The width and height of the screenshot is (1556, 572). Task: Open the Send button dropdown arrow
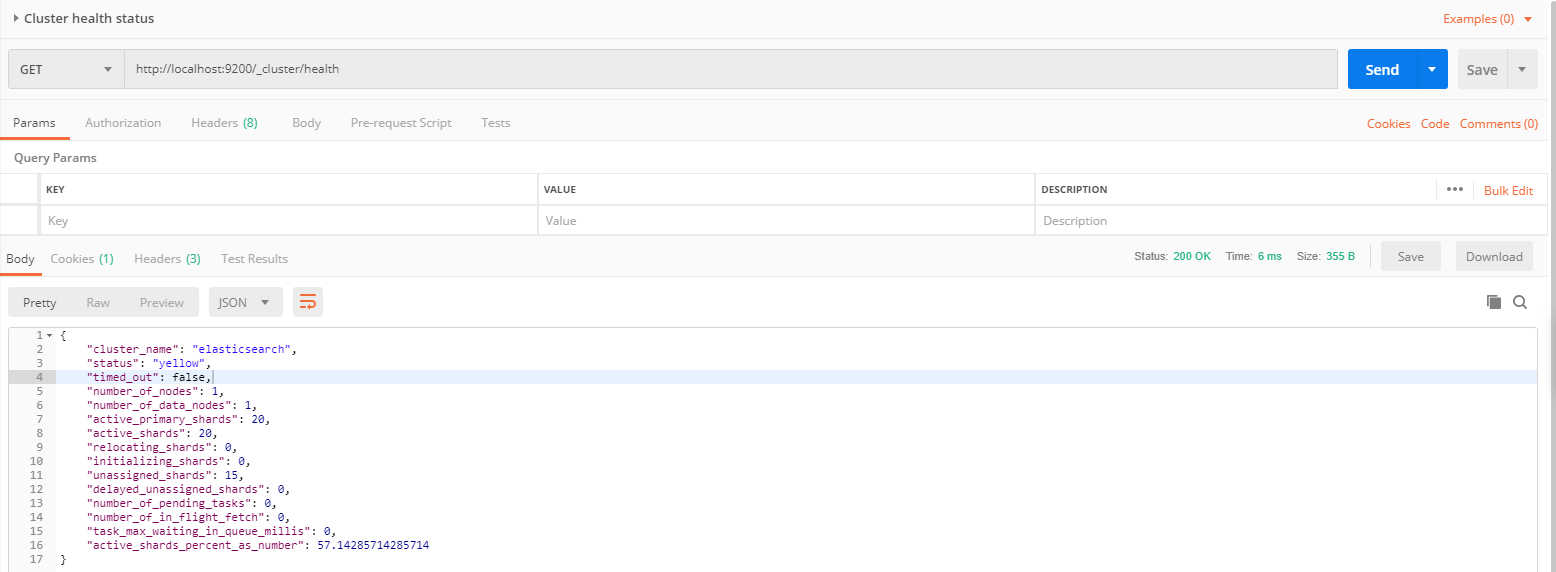1432,69
